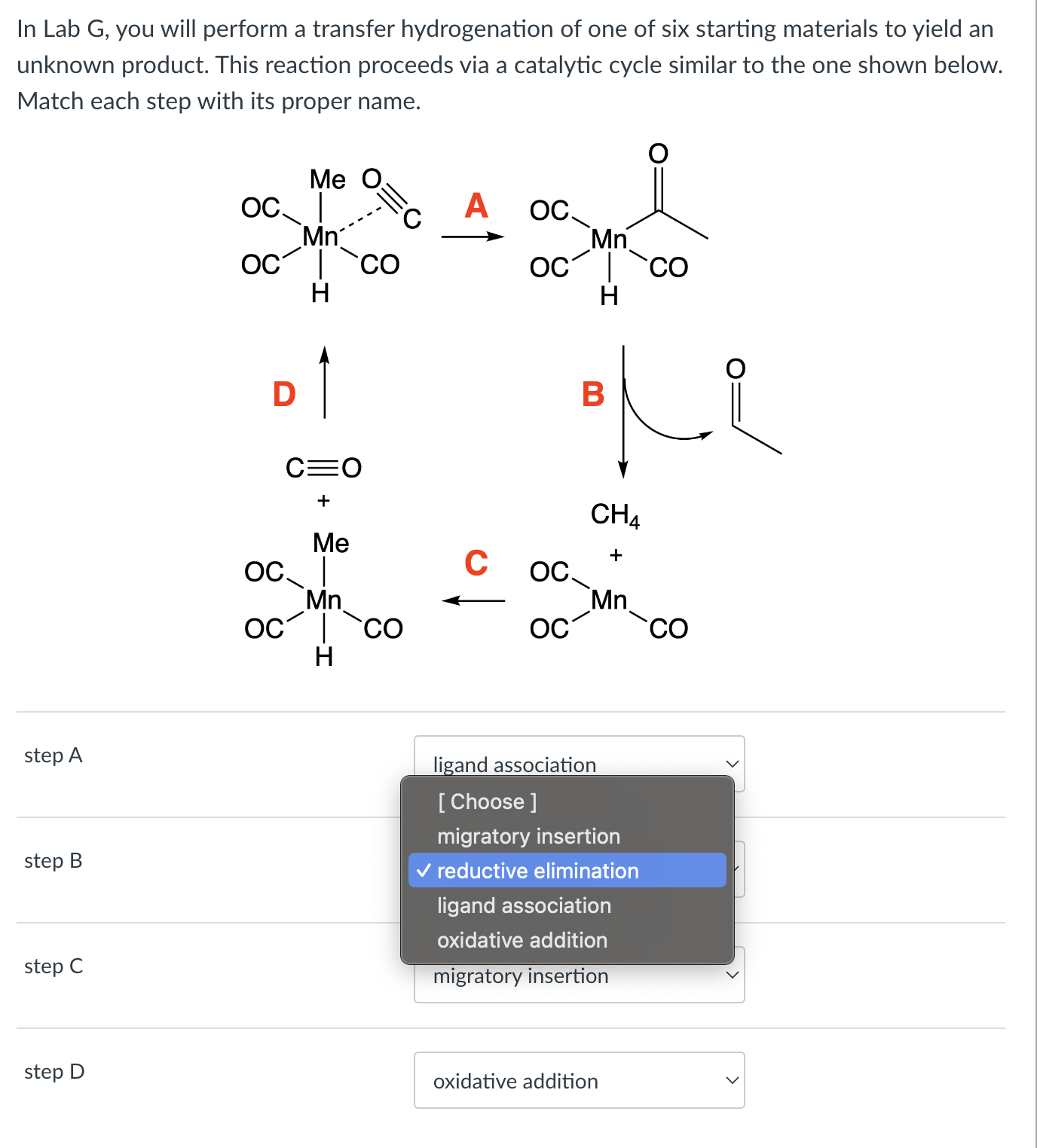The height and width of the screenshot is (1148, 1037).
Task: Open the step D "oxidative addition" dropdown
Action: (578, 1079)
